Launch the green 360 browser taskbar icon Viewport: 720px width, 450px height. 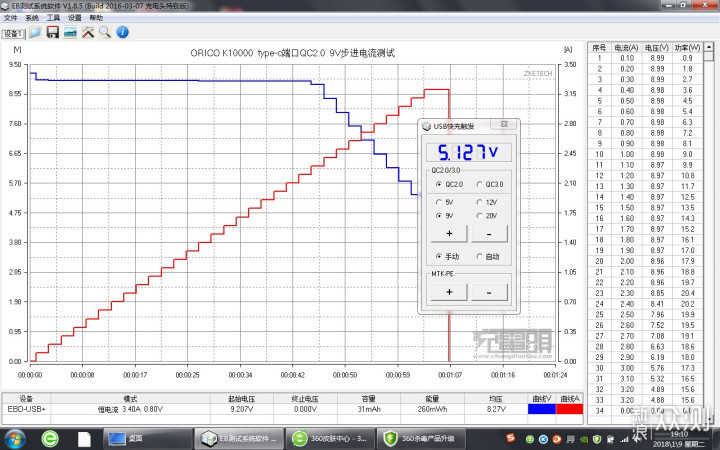47,438
